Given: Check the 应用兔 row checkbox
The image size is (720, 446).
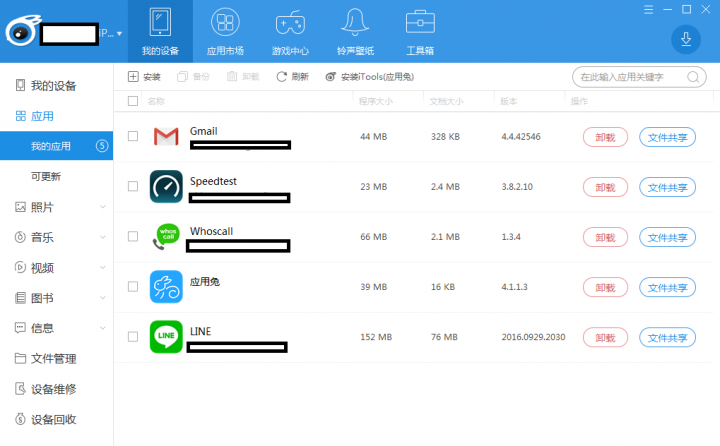Looking at the screenshot, I should (x=133, y=287).
